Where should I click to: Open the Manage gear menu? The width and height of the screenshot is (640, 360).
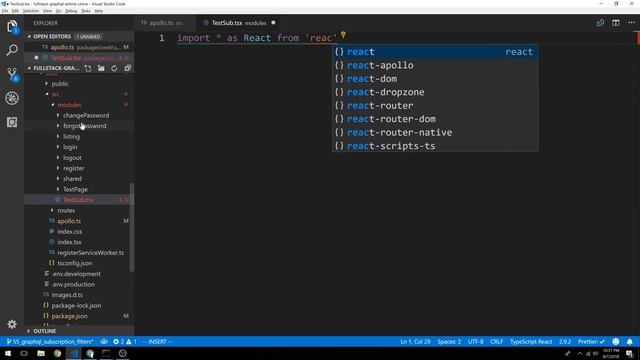tap(12, 324)
